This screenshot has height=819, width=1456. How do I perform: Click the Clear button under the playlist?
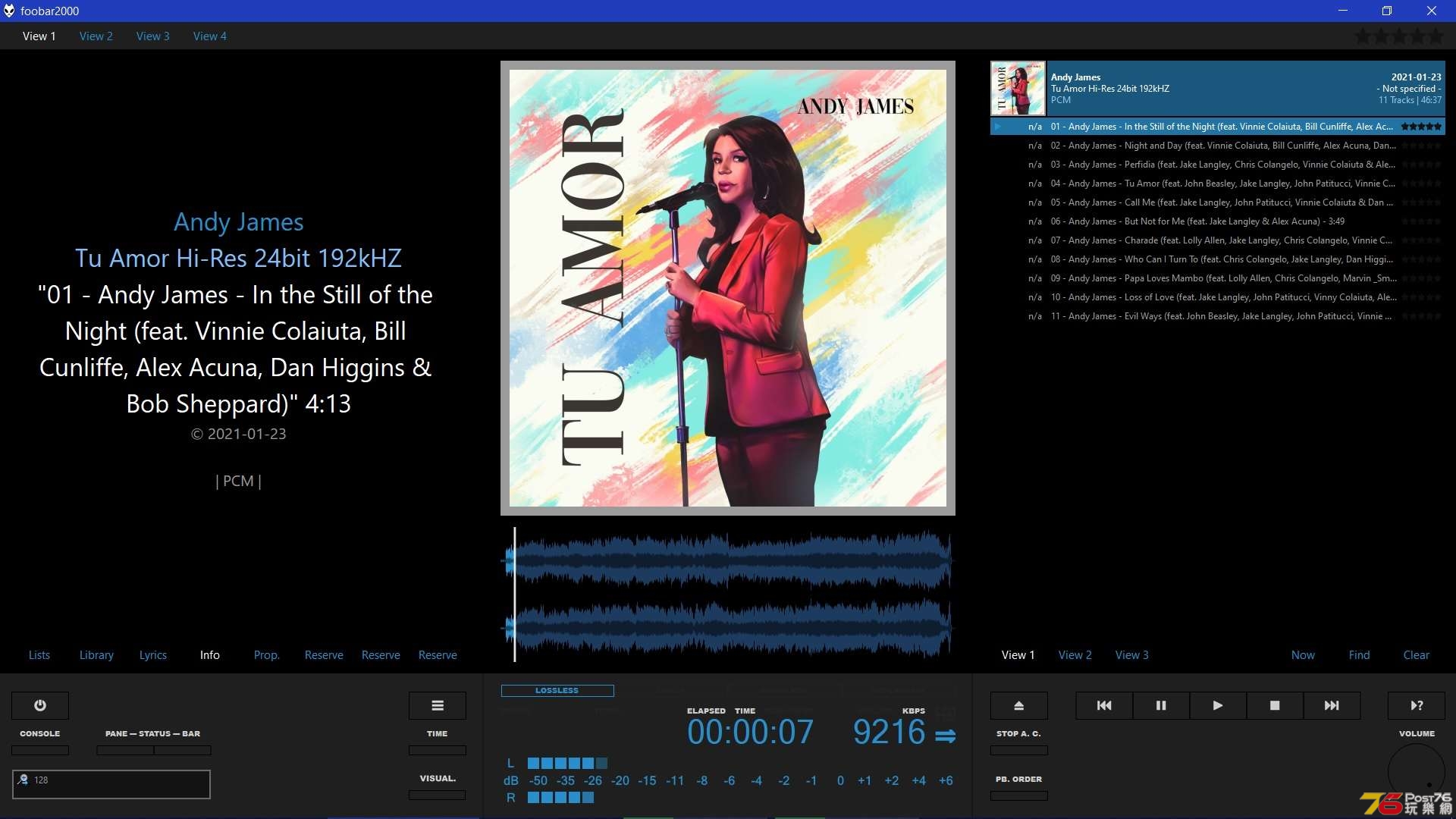coord(1417,654)
